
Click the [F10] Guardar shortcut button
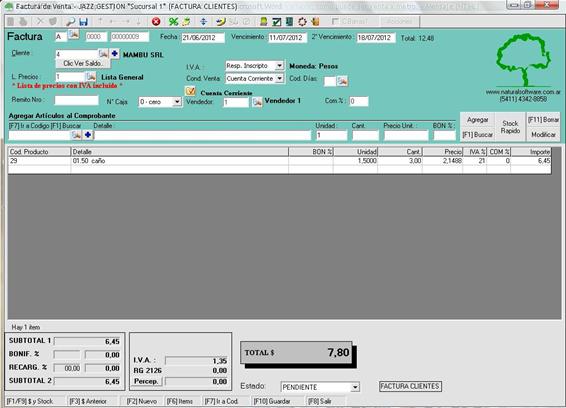(272, 401)
